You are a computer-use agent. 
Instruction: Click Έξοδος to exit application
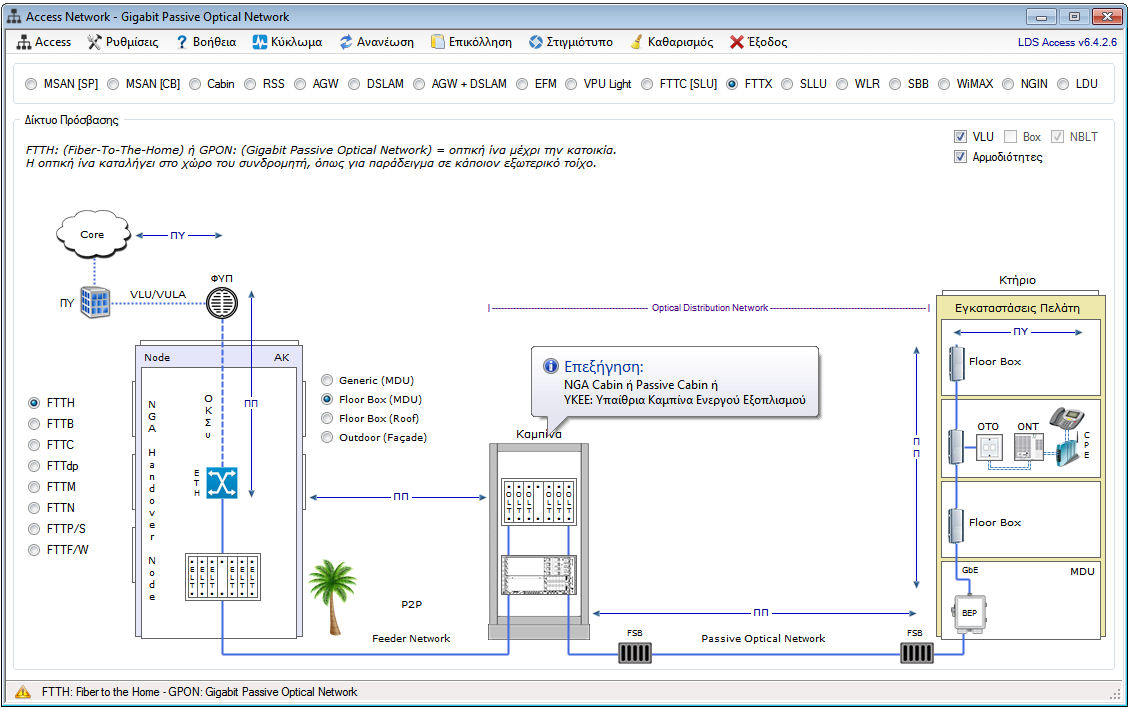click(x=758, y=42)
